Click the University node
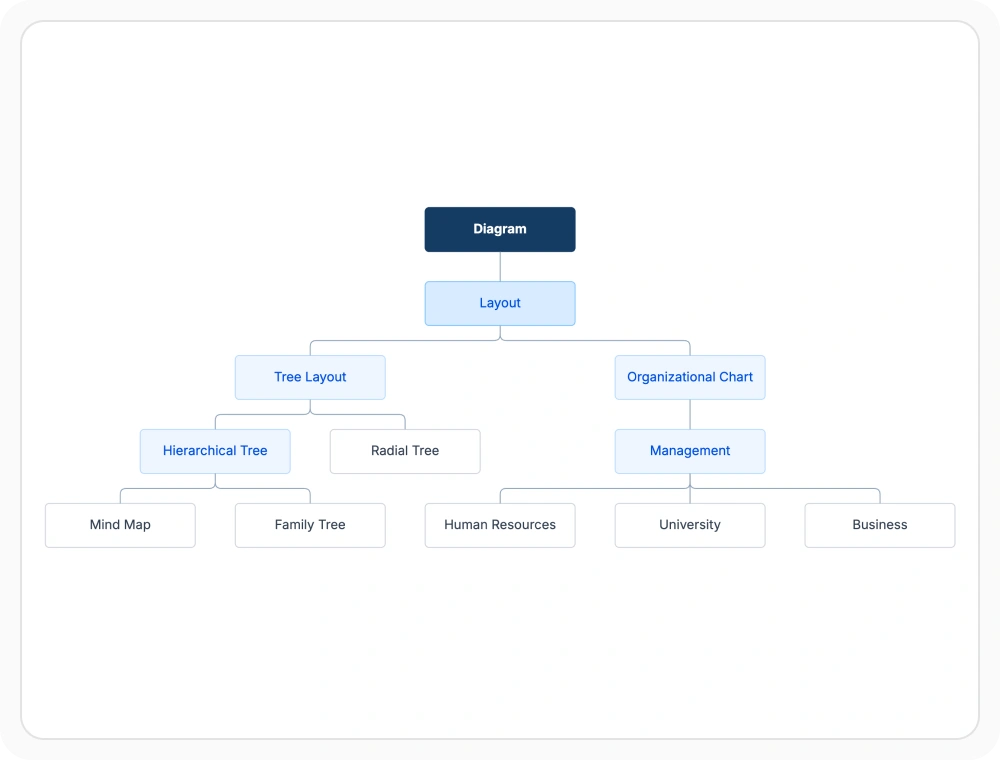1000x760 pixels. point(690,525)
